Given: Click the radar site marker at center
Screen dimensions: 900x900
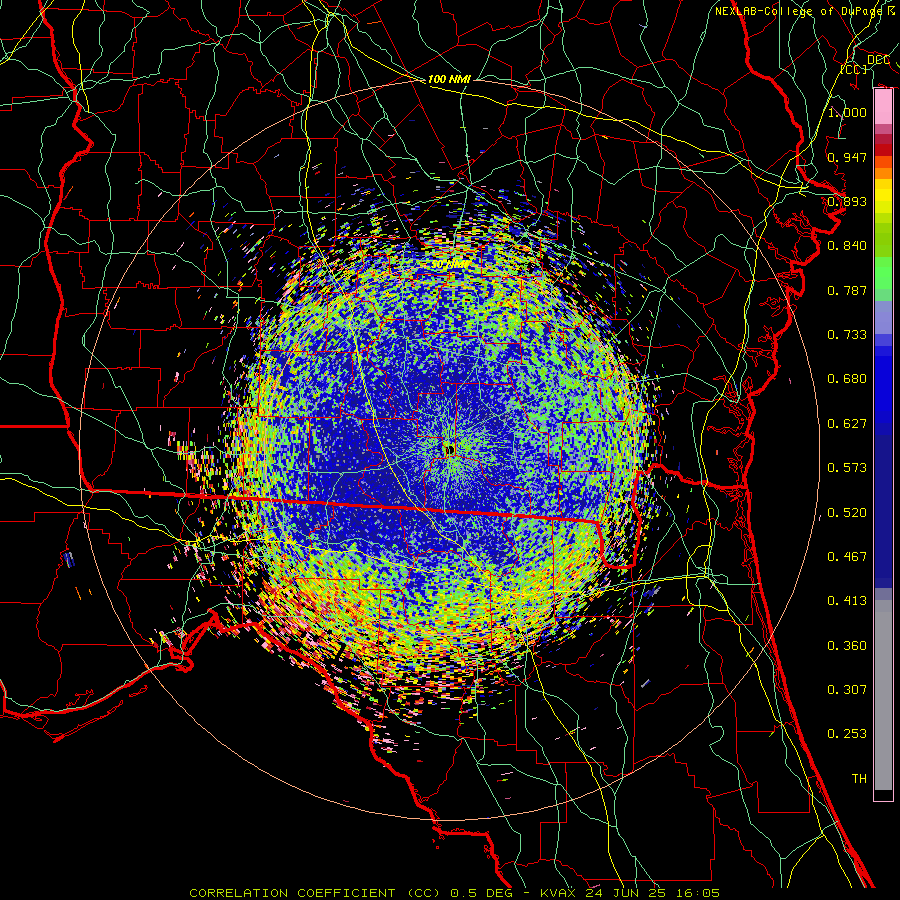Looking at the screenshot, I should [449, 450].
